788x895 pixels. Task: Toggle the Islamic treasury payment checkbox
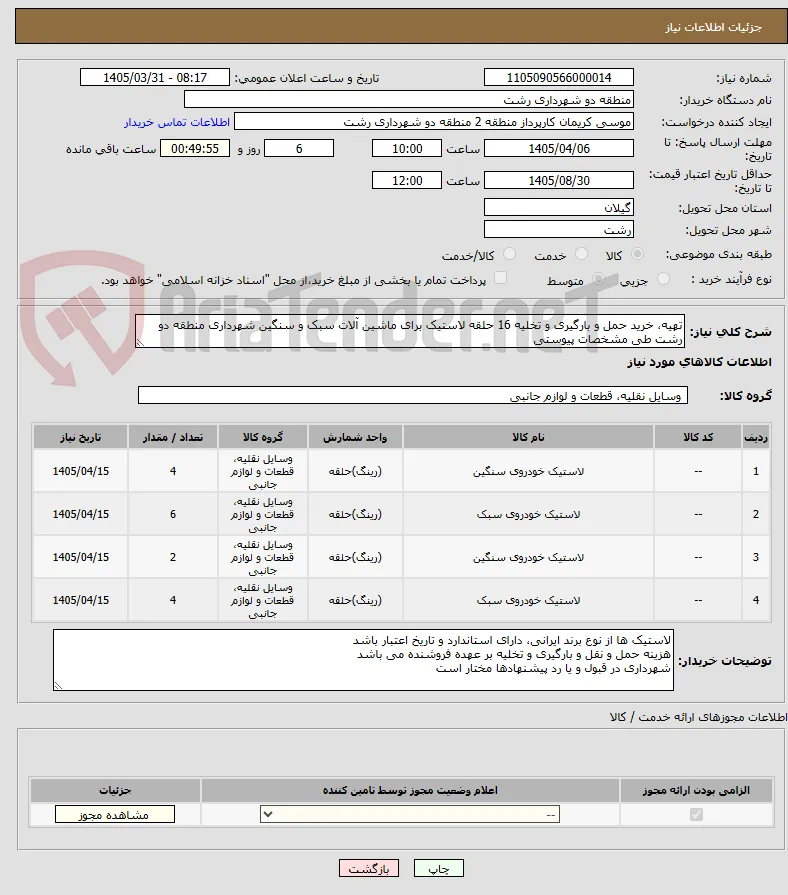[x=500, y=278]
